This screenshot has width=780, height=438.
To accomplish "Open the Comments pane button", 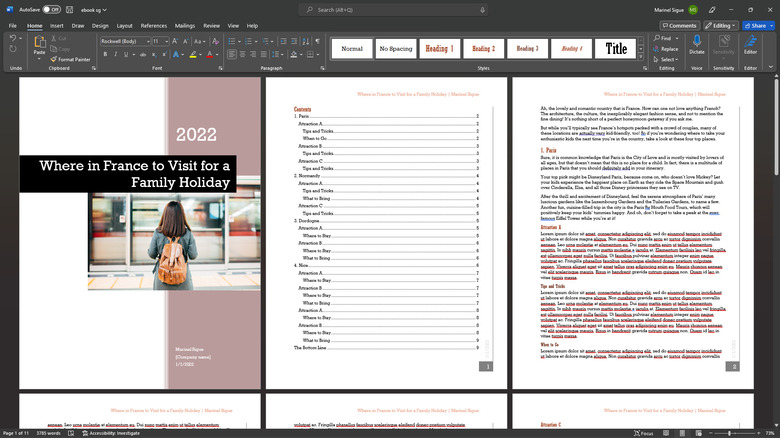I will point(680,25).
